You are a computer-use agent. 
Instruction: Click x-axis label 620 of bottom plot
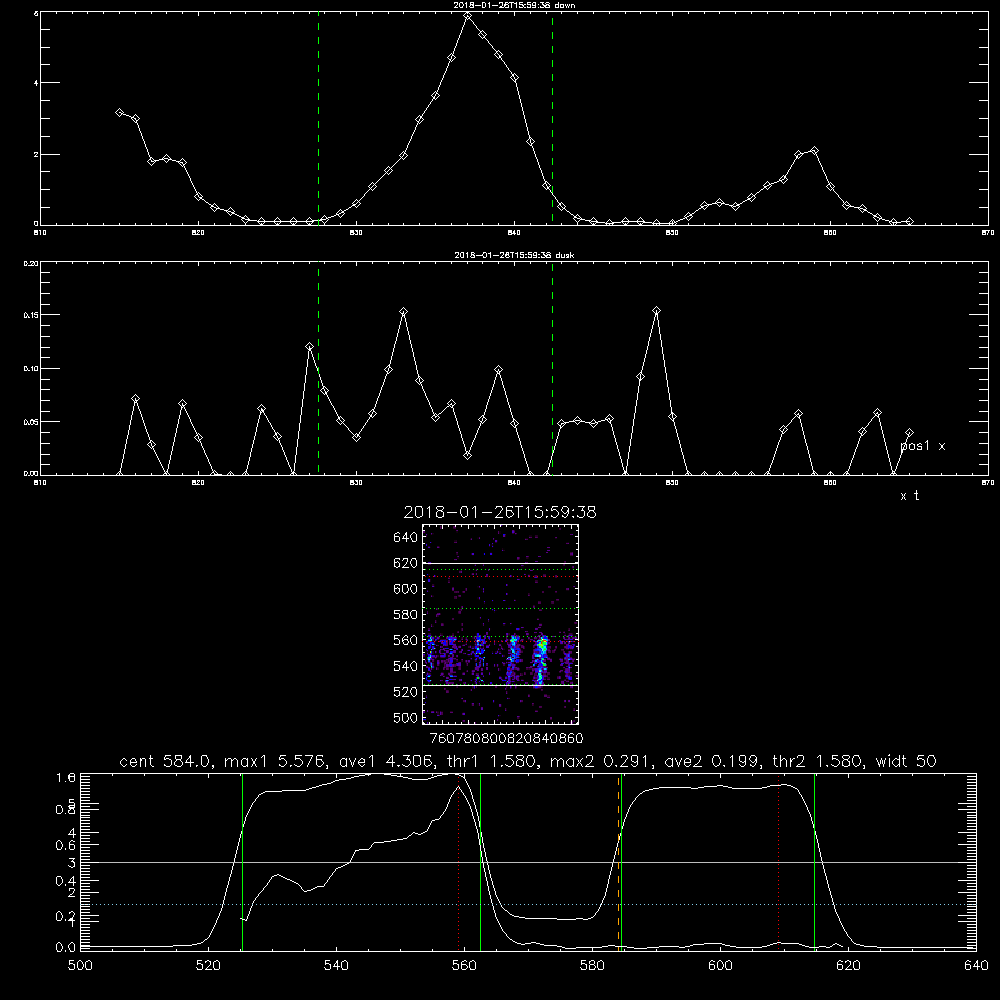pos(848,966)
